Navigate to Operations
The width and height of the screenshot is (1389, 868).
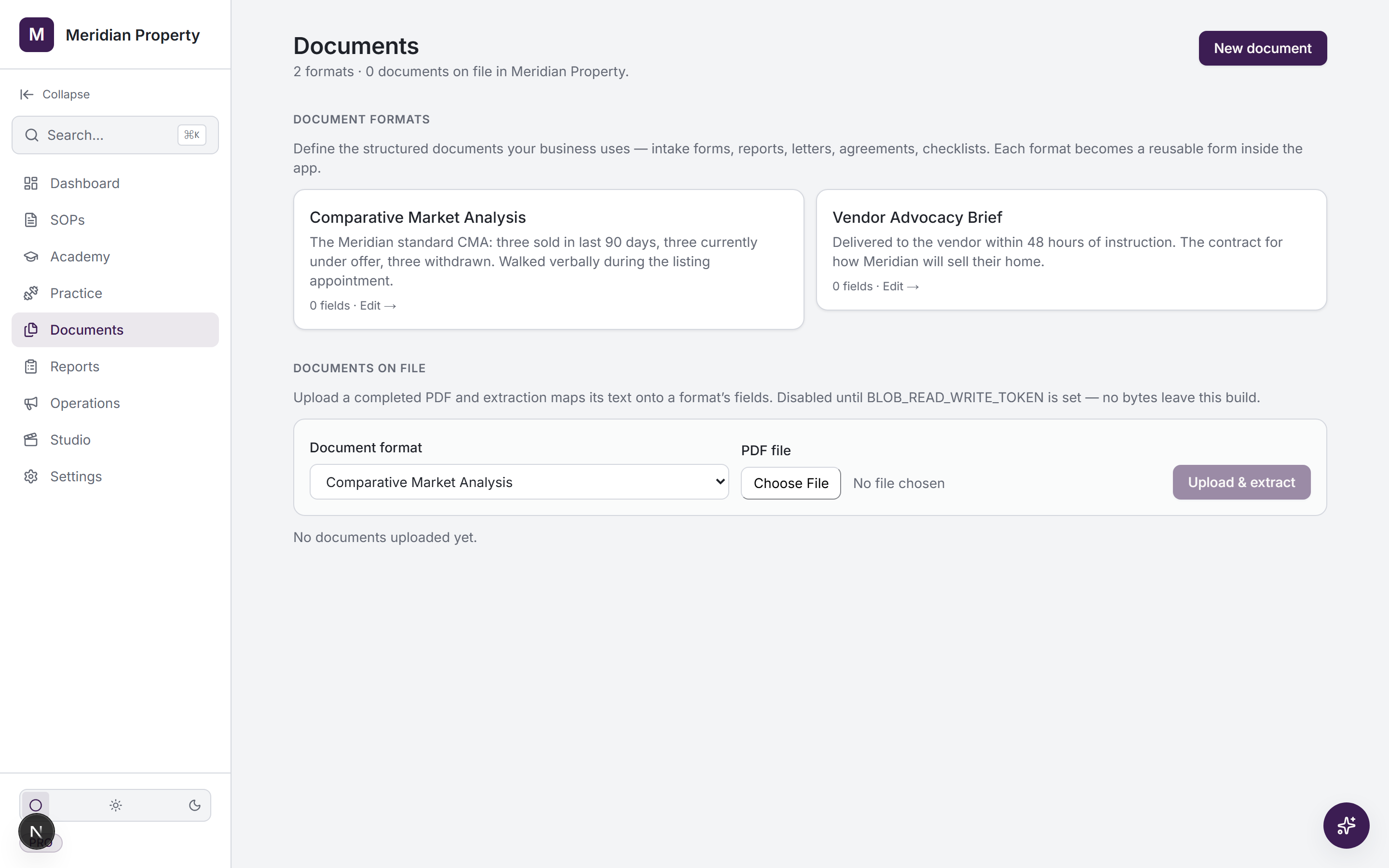(115, 403)
